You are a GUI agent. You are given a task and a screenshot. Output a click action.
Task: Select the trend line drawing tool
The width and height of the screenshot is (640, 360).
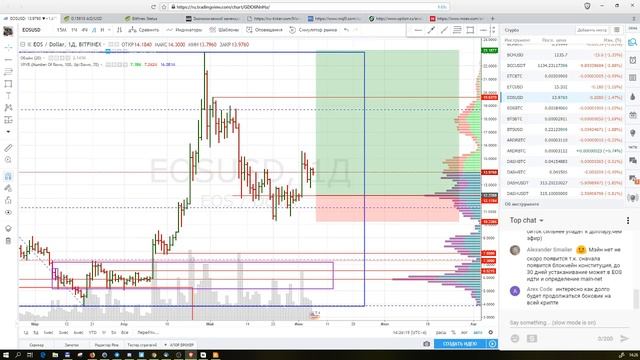tap(8, 60)
